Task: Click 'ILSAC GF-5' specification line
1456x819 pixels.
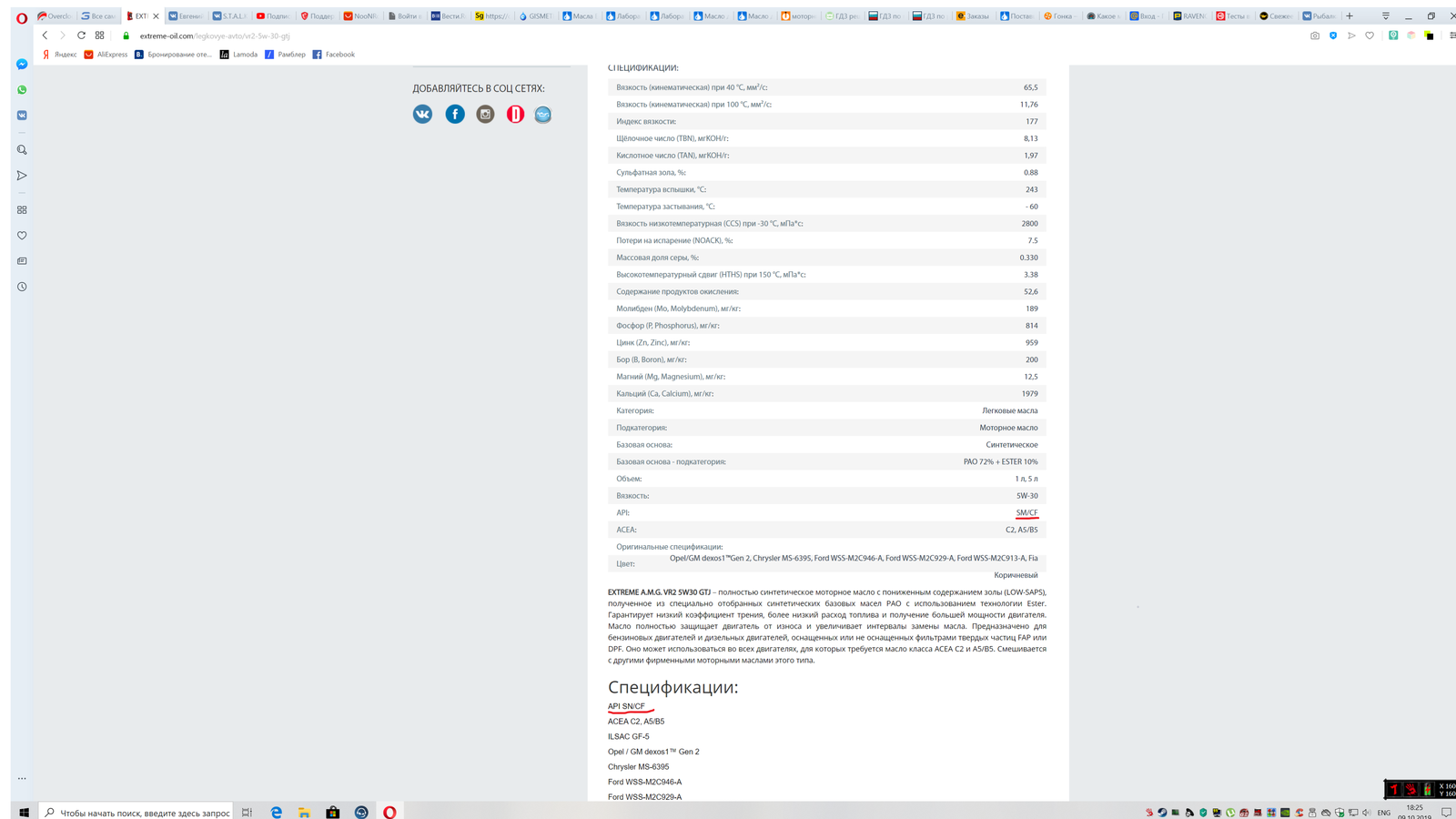Action: (x=629, y=736)
